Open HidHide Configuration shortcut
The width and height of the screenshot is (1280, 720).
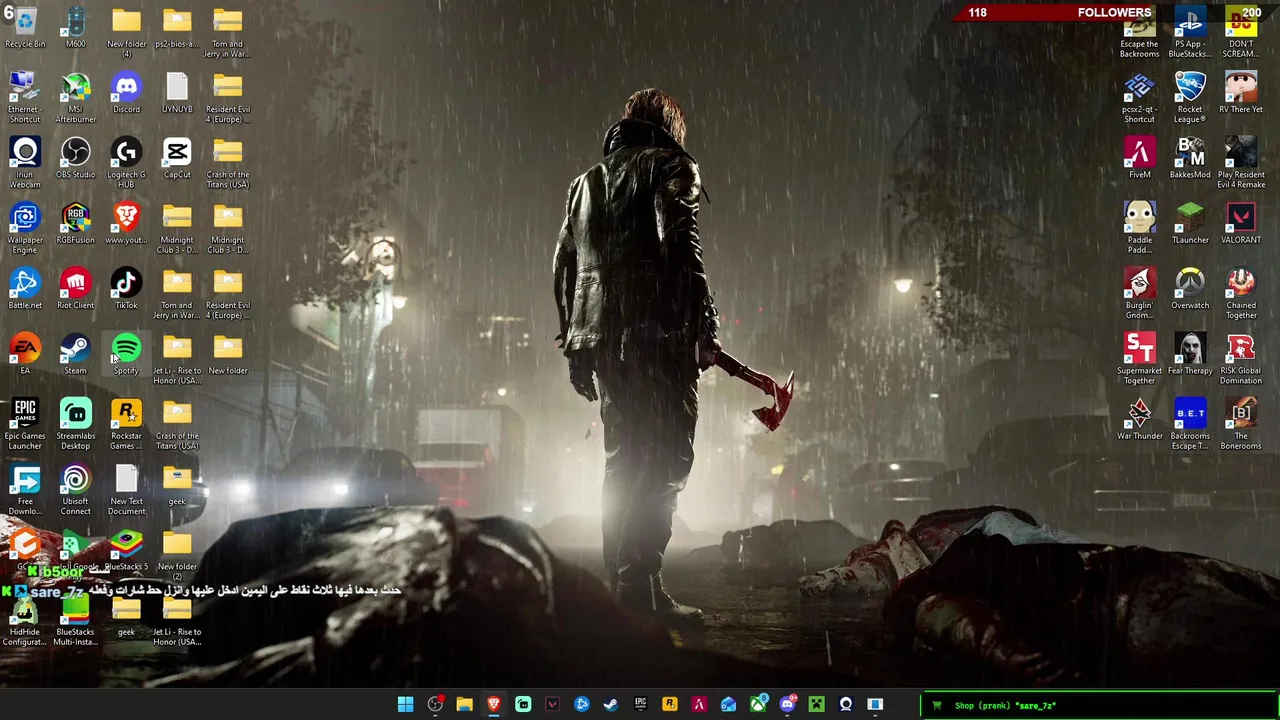(25, 620)
